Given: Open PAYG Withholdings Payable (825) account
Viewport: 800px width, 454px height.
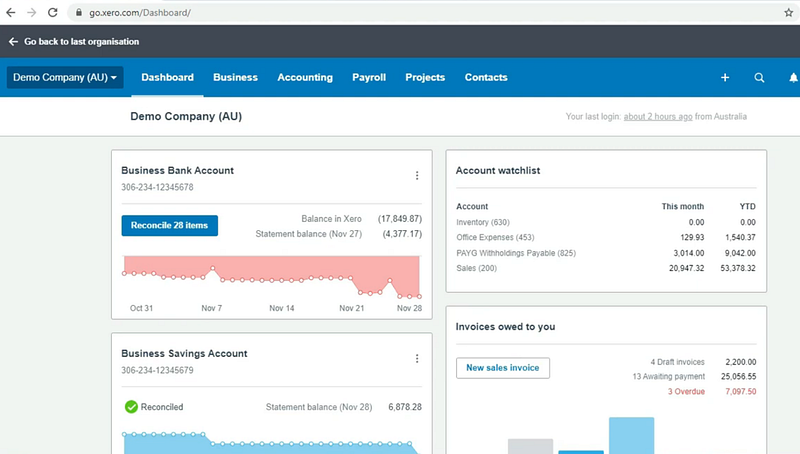Looking at the screenshot, I should [x=516, y=253].
